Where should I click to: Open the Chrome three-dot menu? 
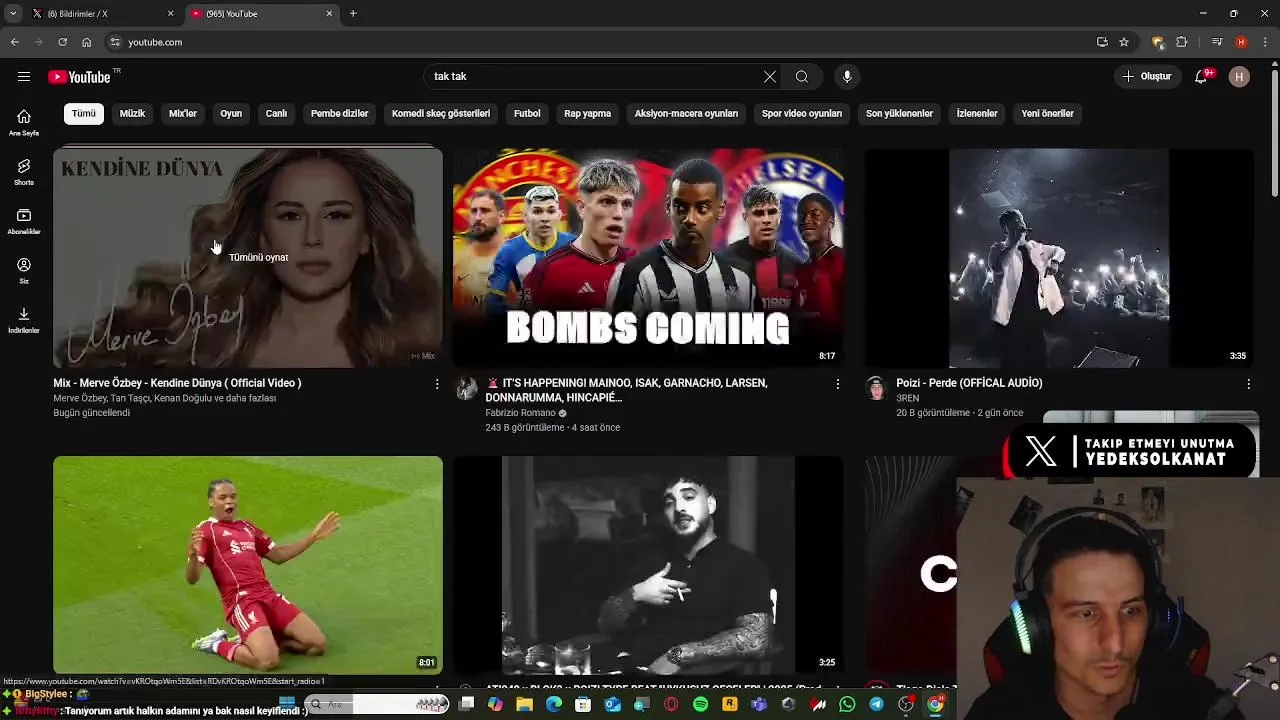(x=1264, y=42)
